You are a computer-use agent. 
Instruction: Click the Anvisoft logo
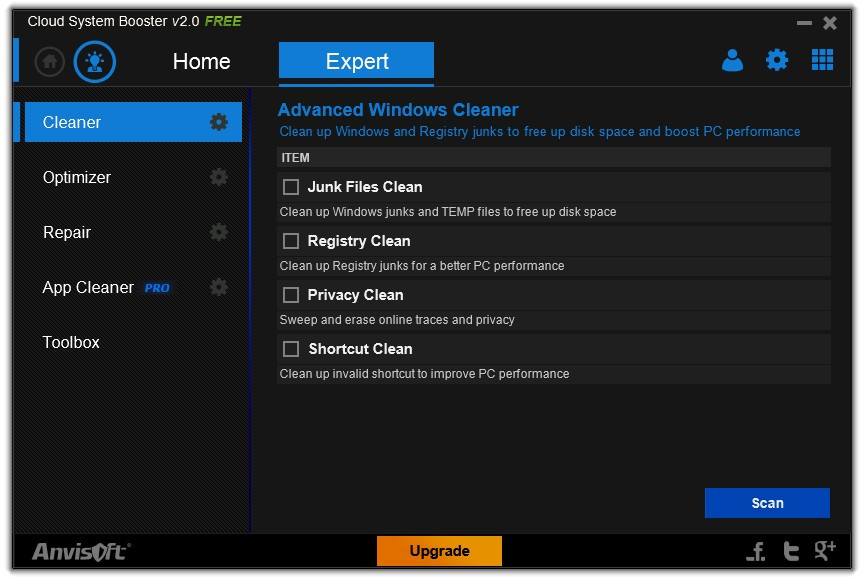point(81,552)
